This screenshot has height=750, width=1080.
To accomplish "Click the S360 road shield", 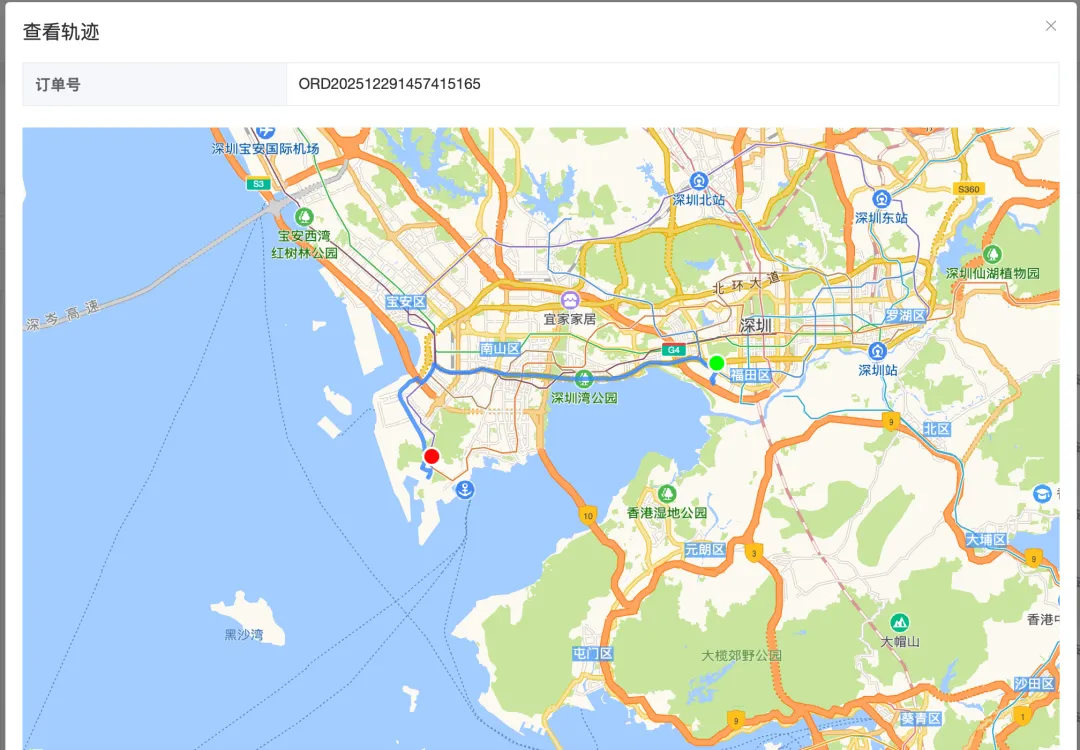I will tap(968, 189).
